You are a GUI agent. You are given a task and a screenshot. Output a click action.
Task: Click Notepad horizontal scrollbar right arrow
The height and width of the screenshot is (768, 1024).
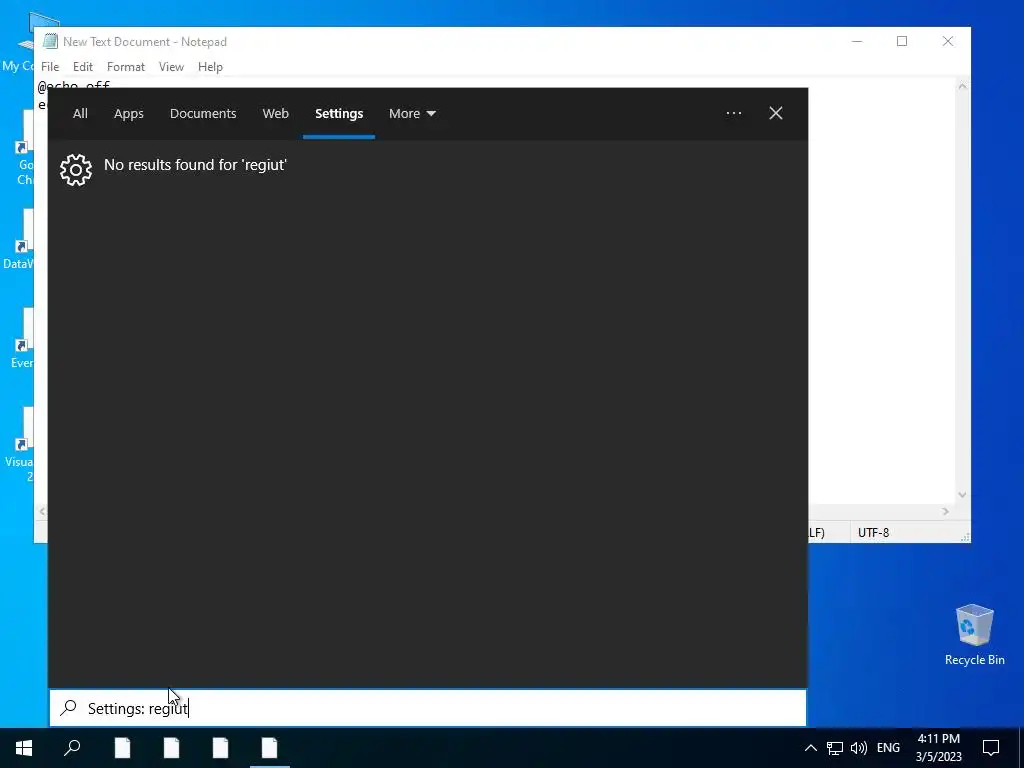[x=946, y=511]
